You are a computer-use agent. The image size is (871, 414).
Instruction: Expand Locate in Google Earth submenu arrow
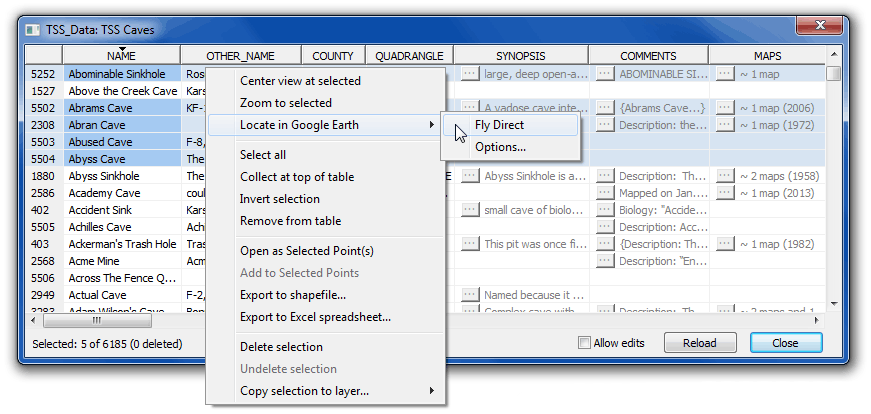coord(431,125)
